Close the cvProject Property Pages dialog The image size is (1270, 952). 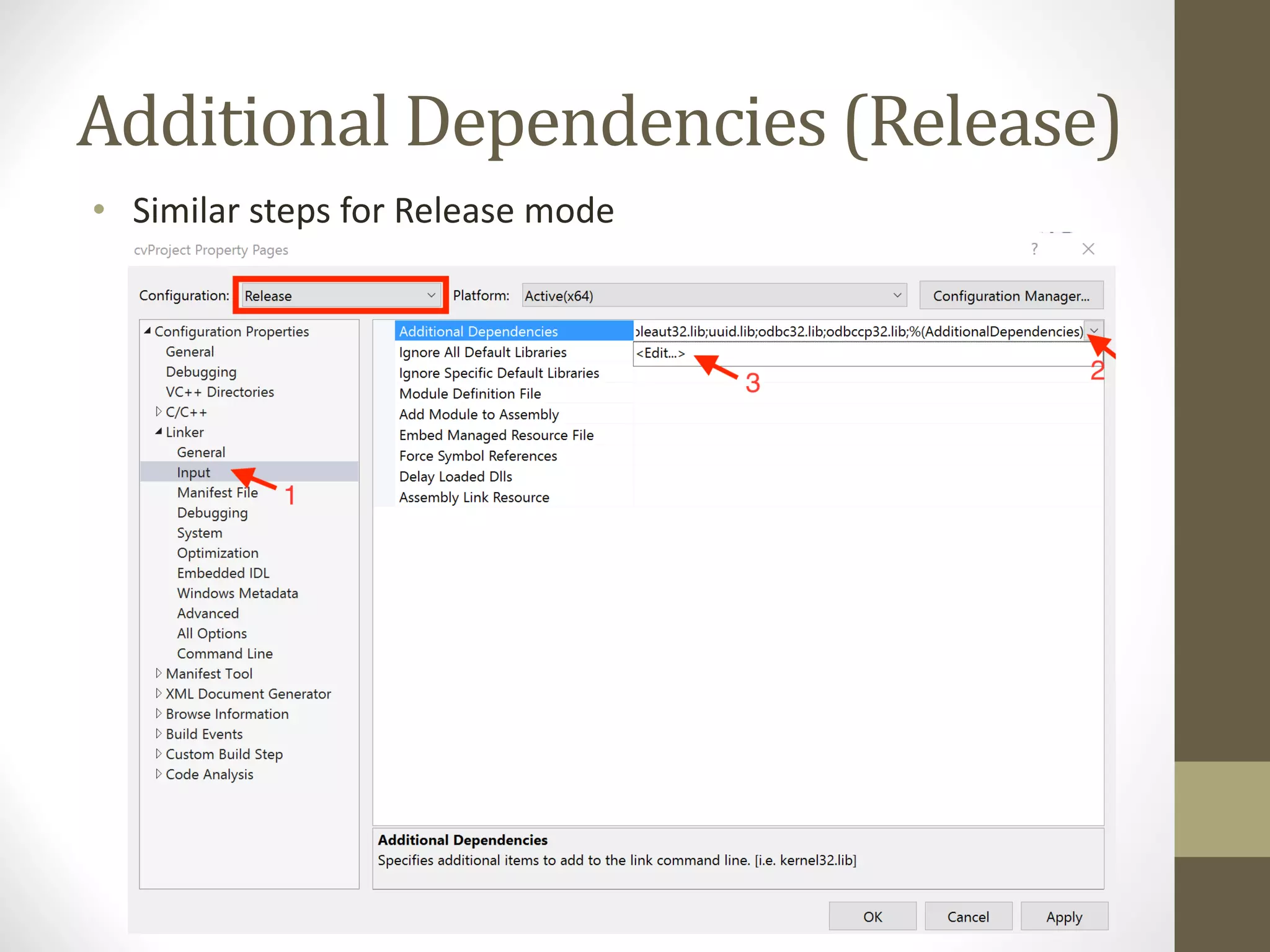click(1088, 249)
